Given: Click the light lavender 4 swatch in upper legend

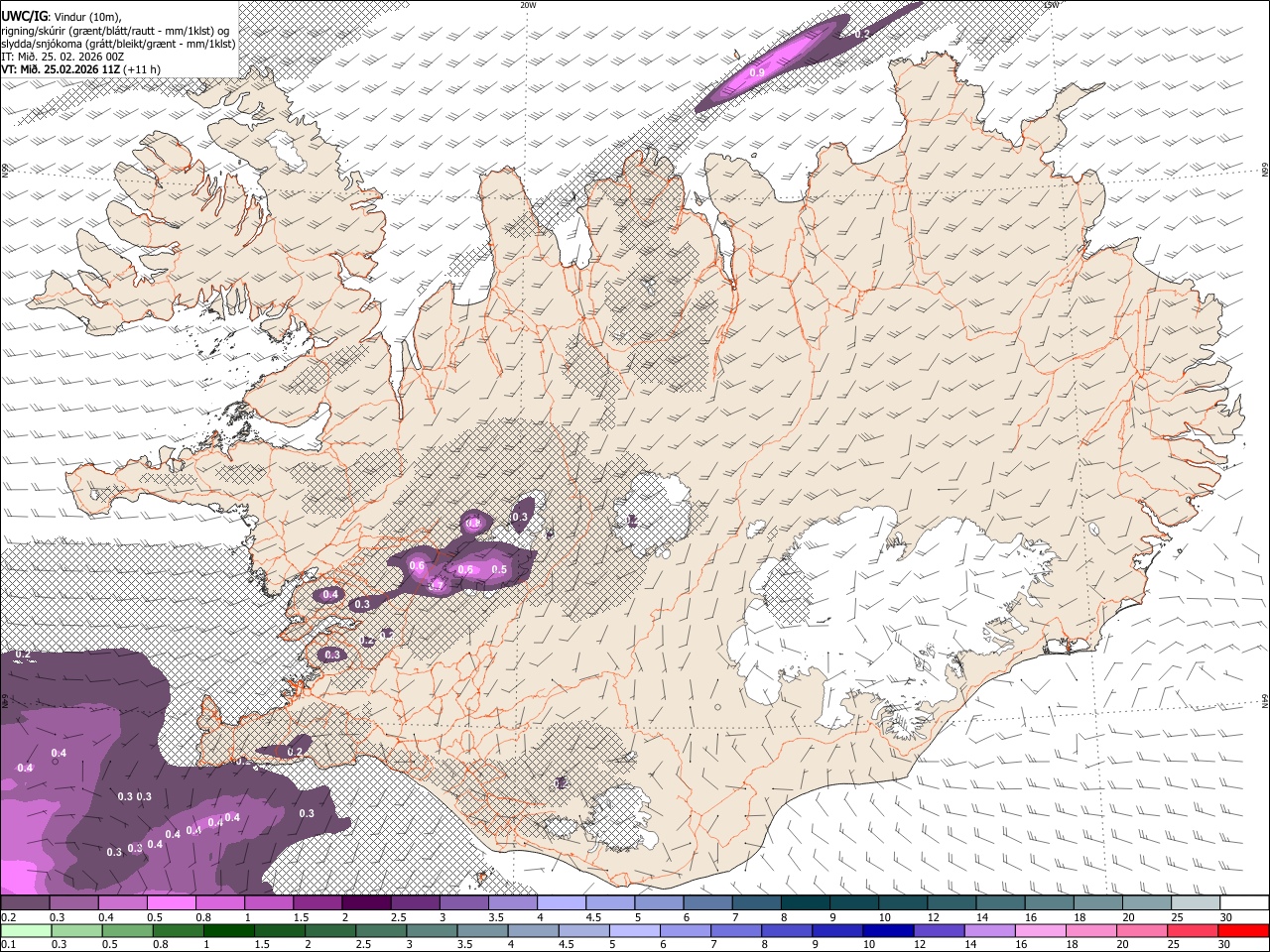Looking at the screenshot, I should [x=561, y=903].
